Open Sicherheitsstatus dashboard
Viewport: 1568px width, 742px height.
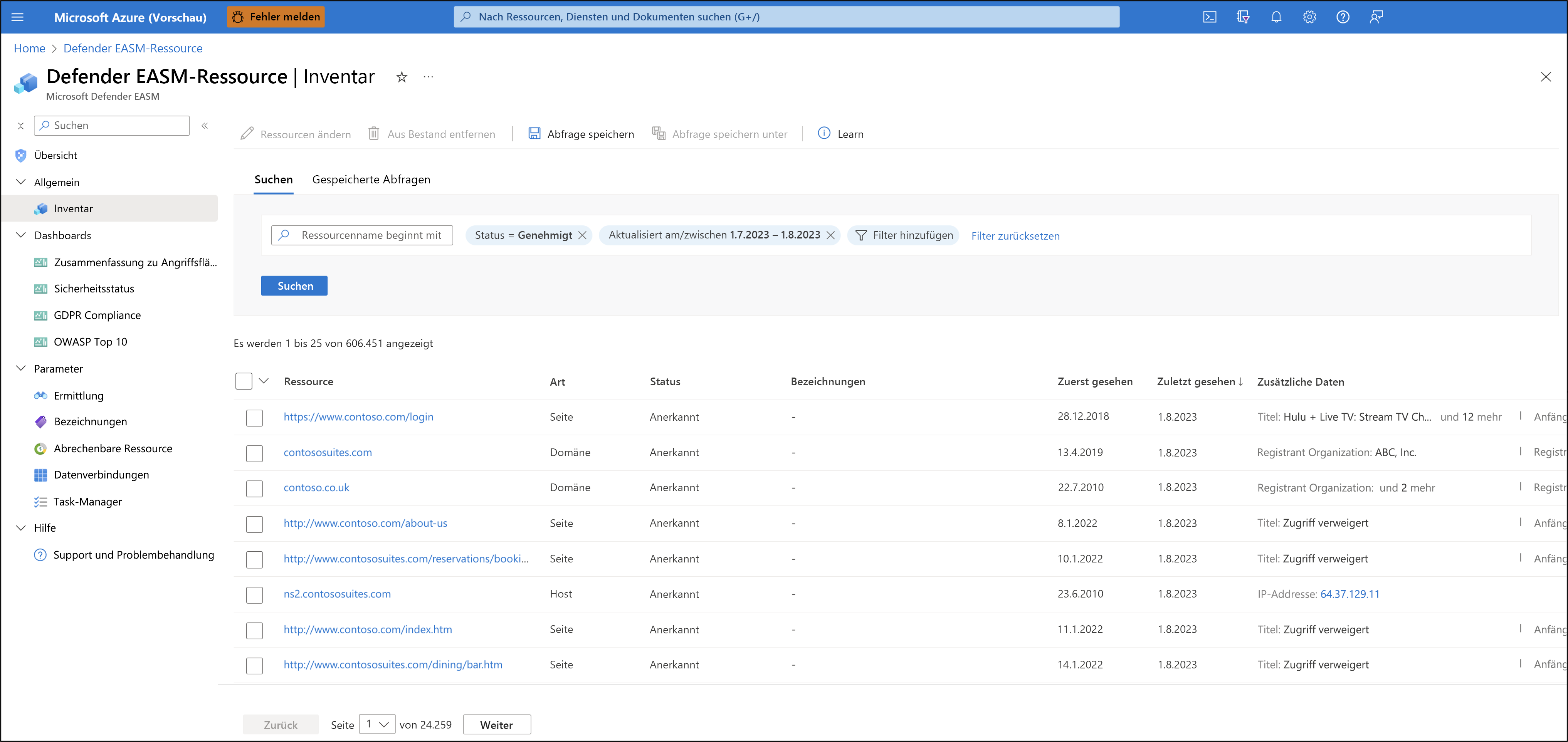(94, 288)
